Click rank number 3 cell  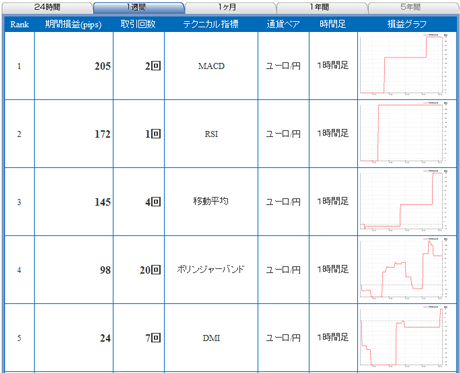click(19, 202)
